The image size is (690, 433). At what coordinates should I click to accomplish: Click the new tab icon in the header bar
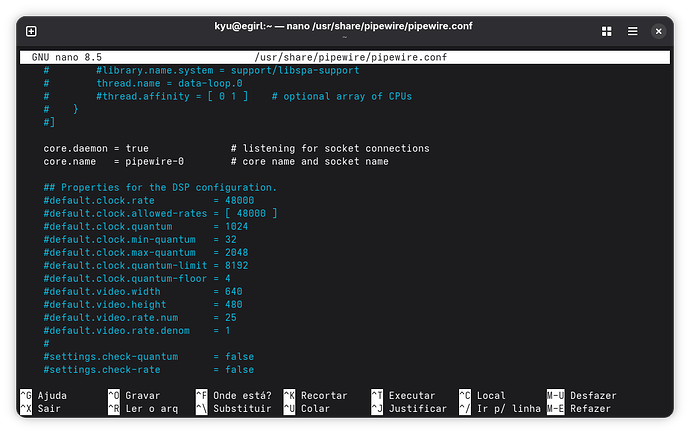(31, 32)
